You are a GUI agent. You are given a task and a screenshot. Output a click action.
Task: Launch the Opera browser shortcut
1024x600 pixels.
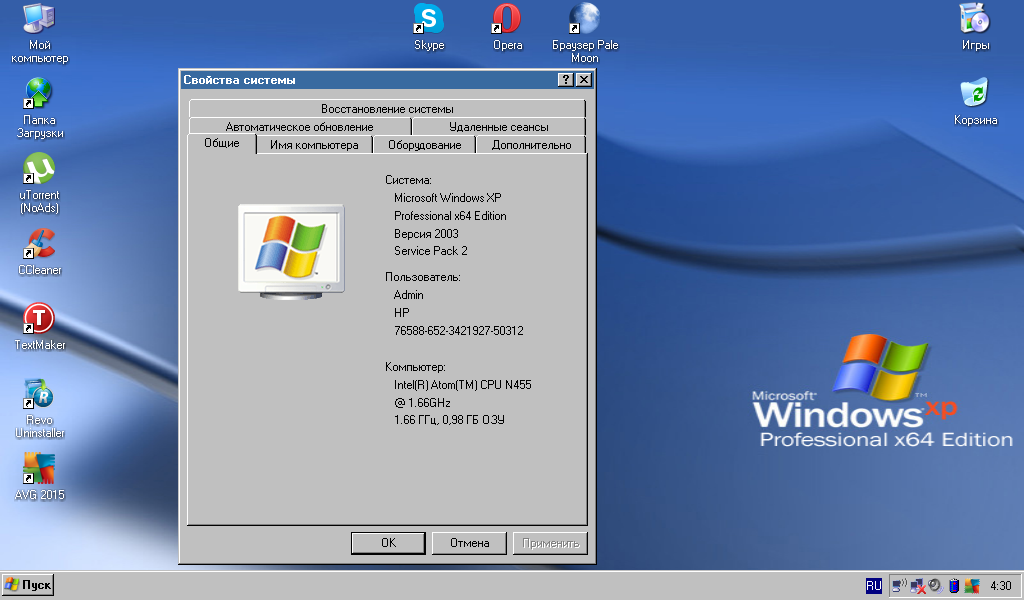tap(507, 19)
